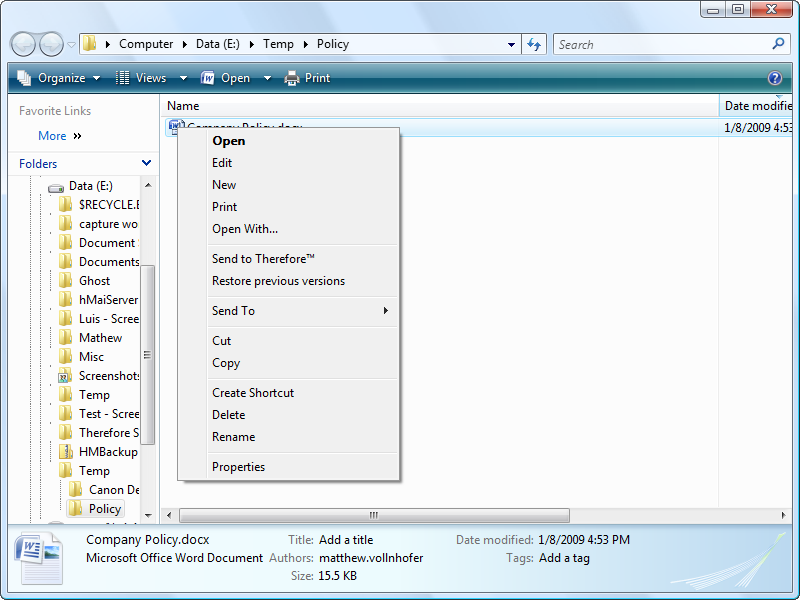Collapse the Folders pane with its chevron

146,162
